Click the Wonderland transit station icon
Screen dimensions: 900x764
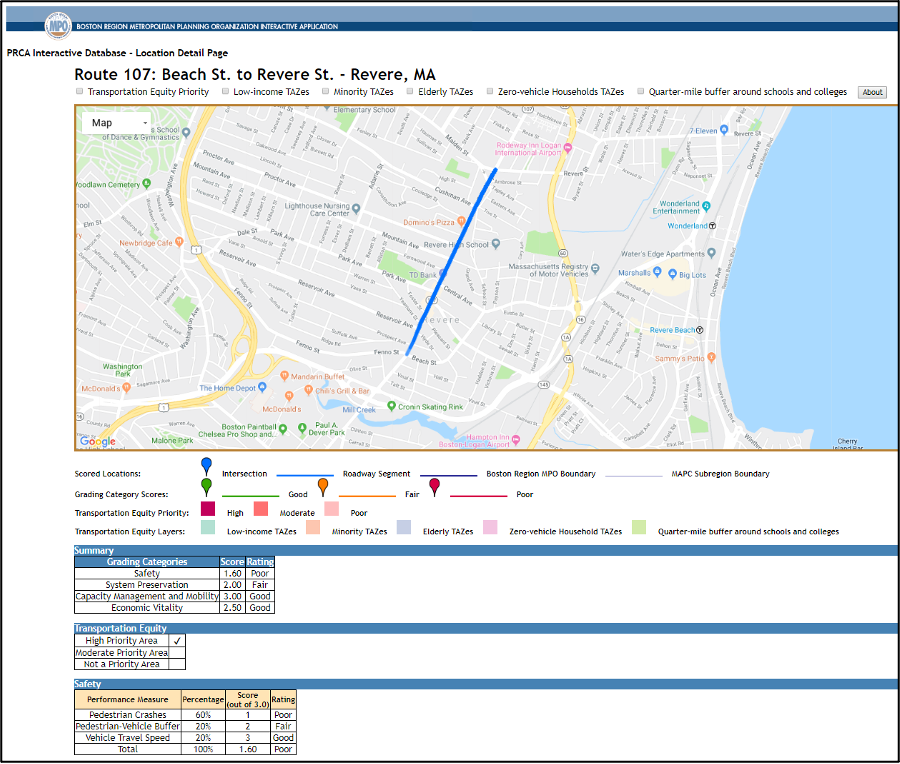712,226
